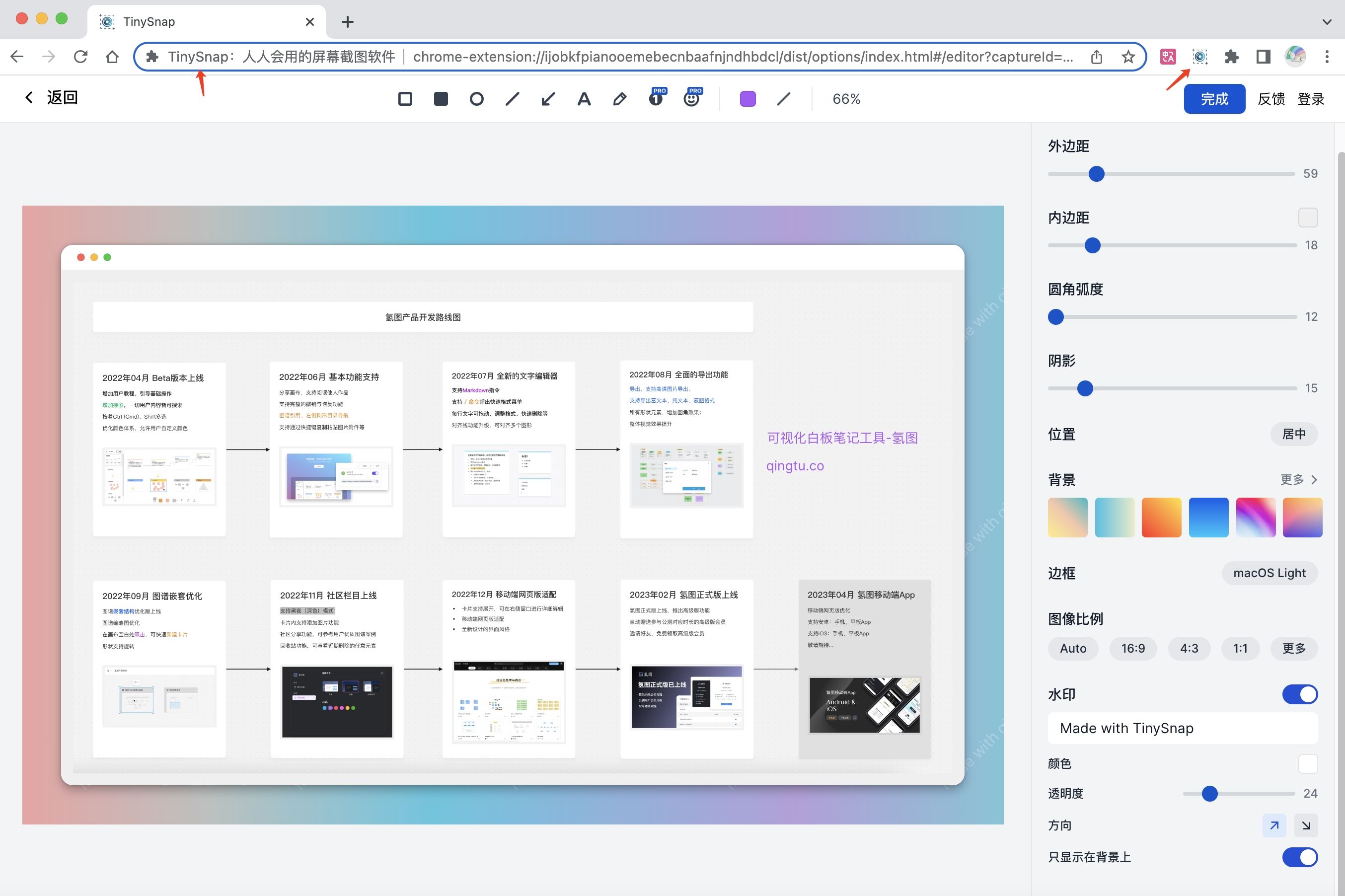Viewport: 1345px width, 896px height.
Task: Open the 66% zoom level control
Action: click(846, 99)
